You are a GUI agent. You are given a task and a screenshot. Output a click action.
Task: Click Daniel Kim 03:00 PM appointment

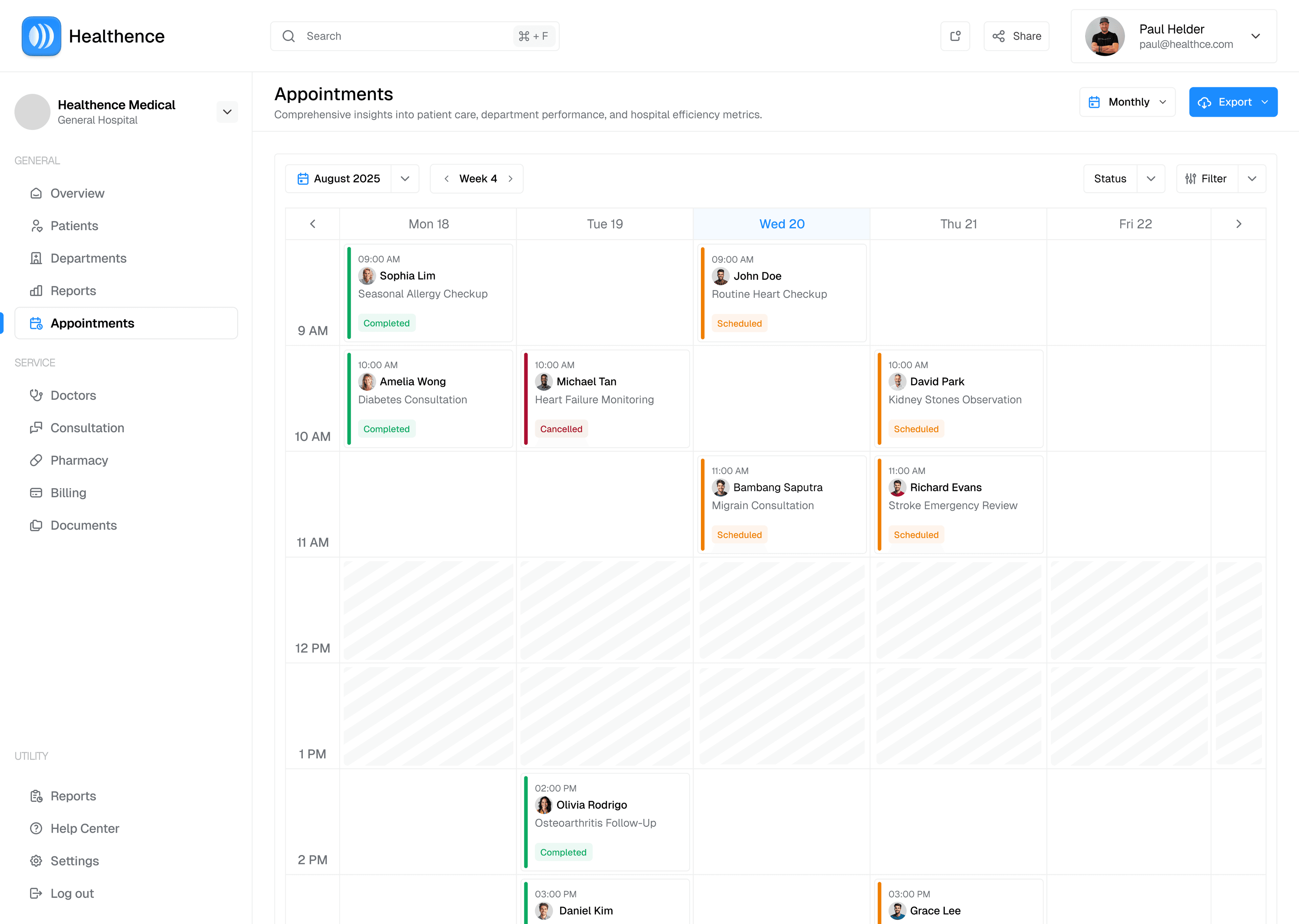(x=605, y=902)
